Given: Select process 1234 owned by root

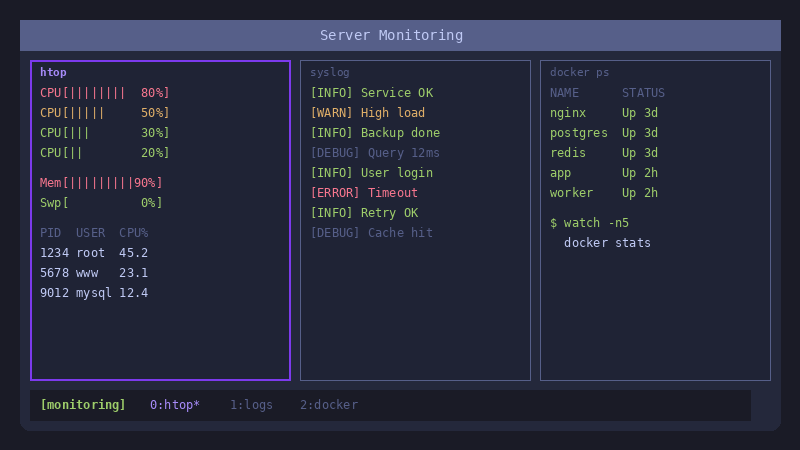Looking at the screenshot, I should 94,253.
